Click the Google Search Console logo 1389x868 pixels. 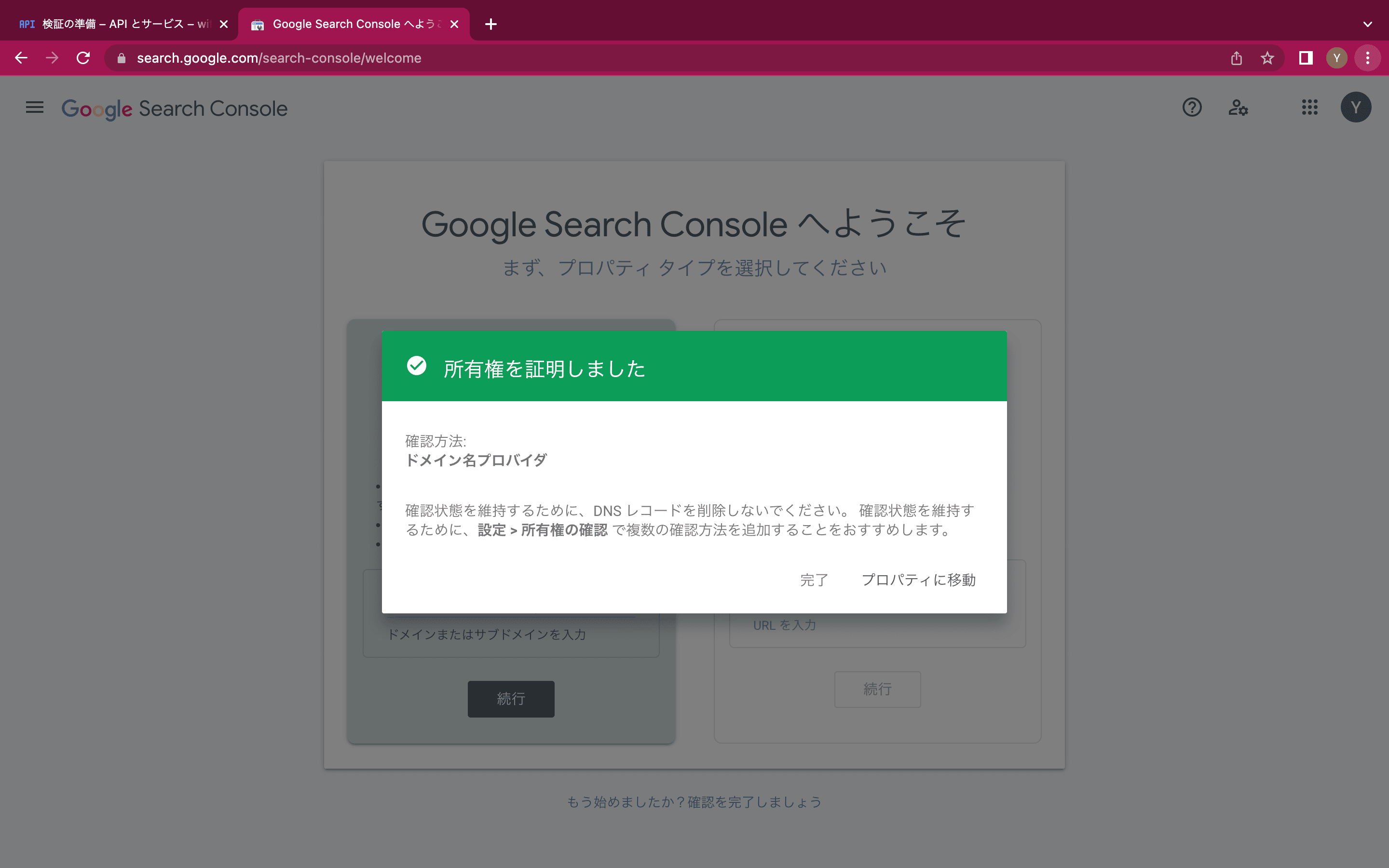tap(175, 108)
